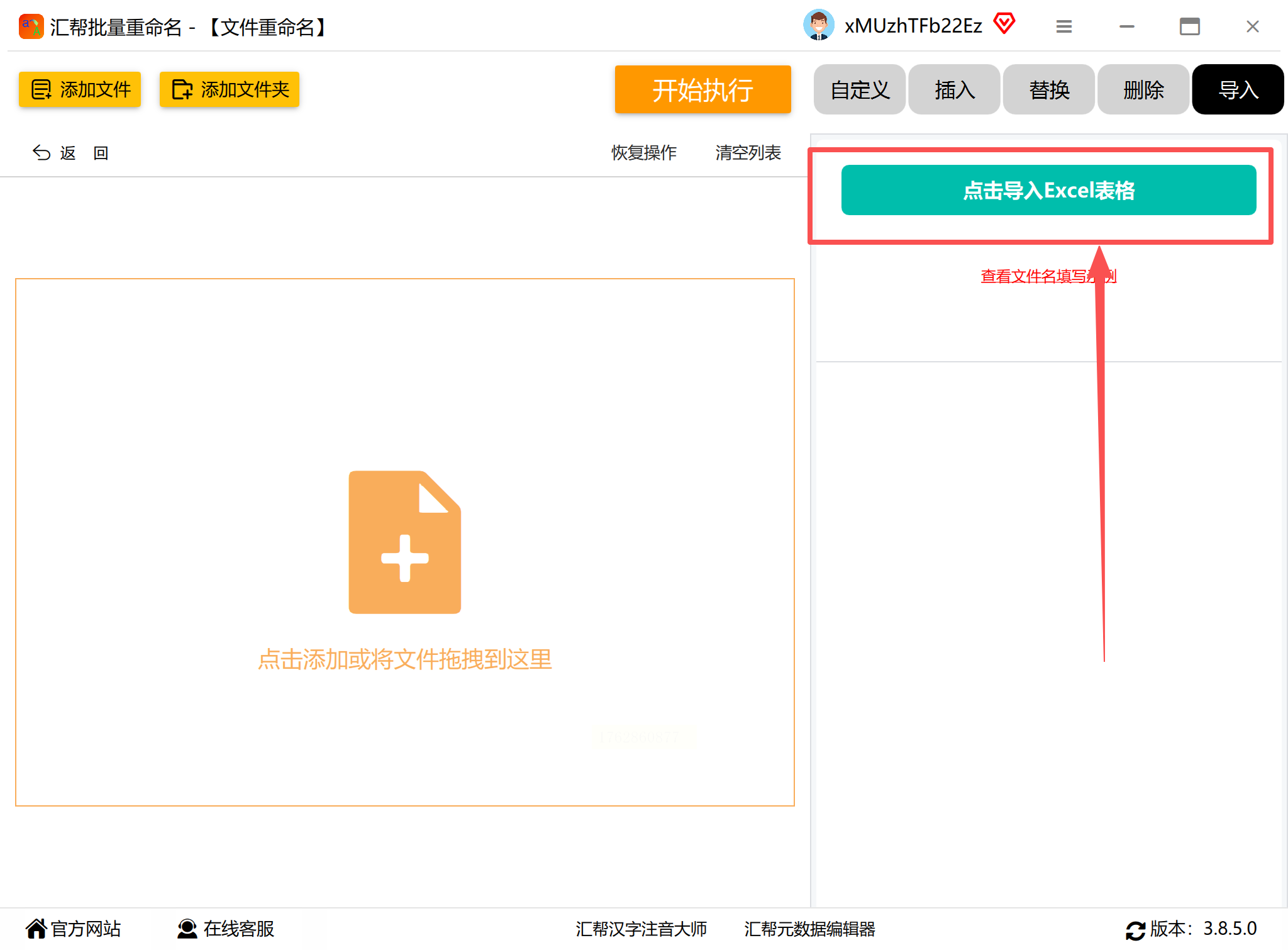Screen dimensions: 1288x950
Task: Open 在线客服 (online support) link
Action: click(x=226, y=929)
